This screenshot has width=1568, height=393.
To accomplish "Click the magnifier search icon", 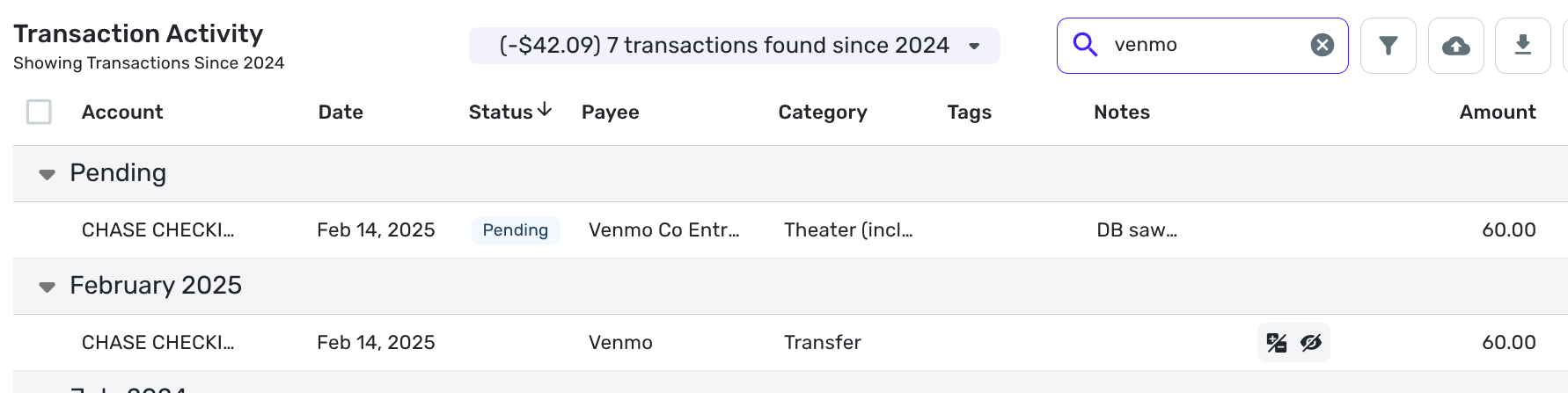I will pyautogui.click(x=1086, y=45).
